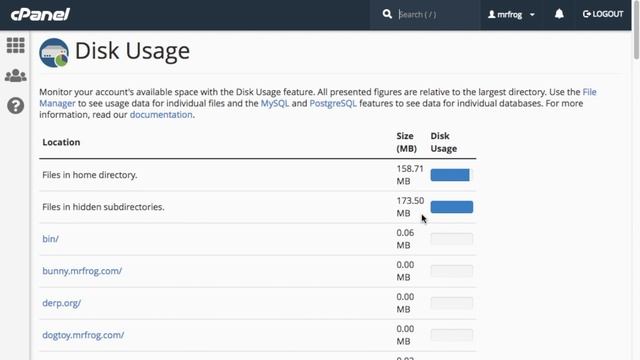
Task: Click the home directory usage bar
Action: pyautogui.click(x=451, y=175)
